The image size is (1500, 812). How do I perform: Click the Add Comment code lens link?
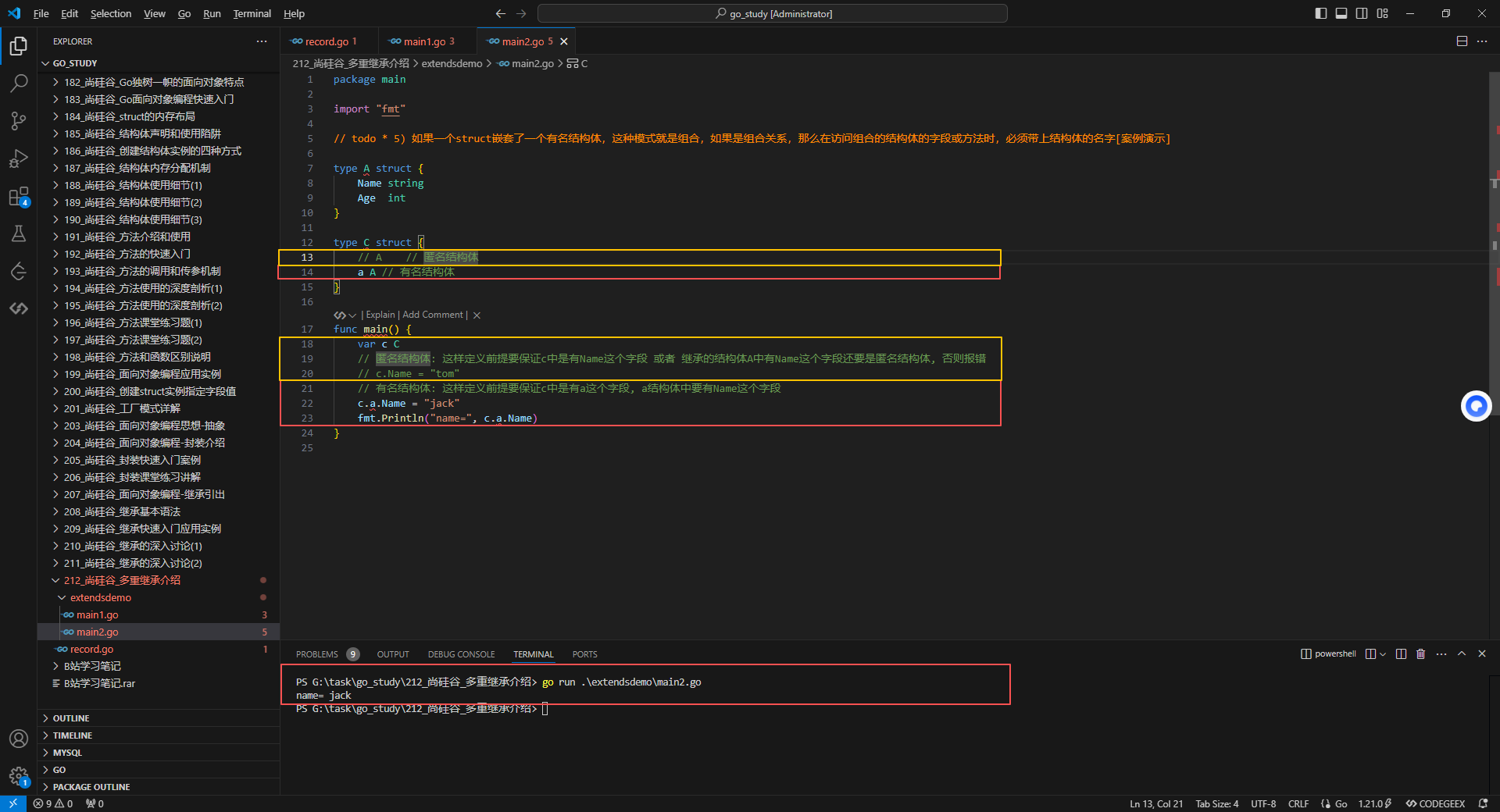(433, 315)
